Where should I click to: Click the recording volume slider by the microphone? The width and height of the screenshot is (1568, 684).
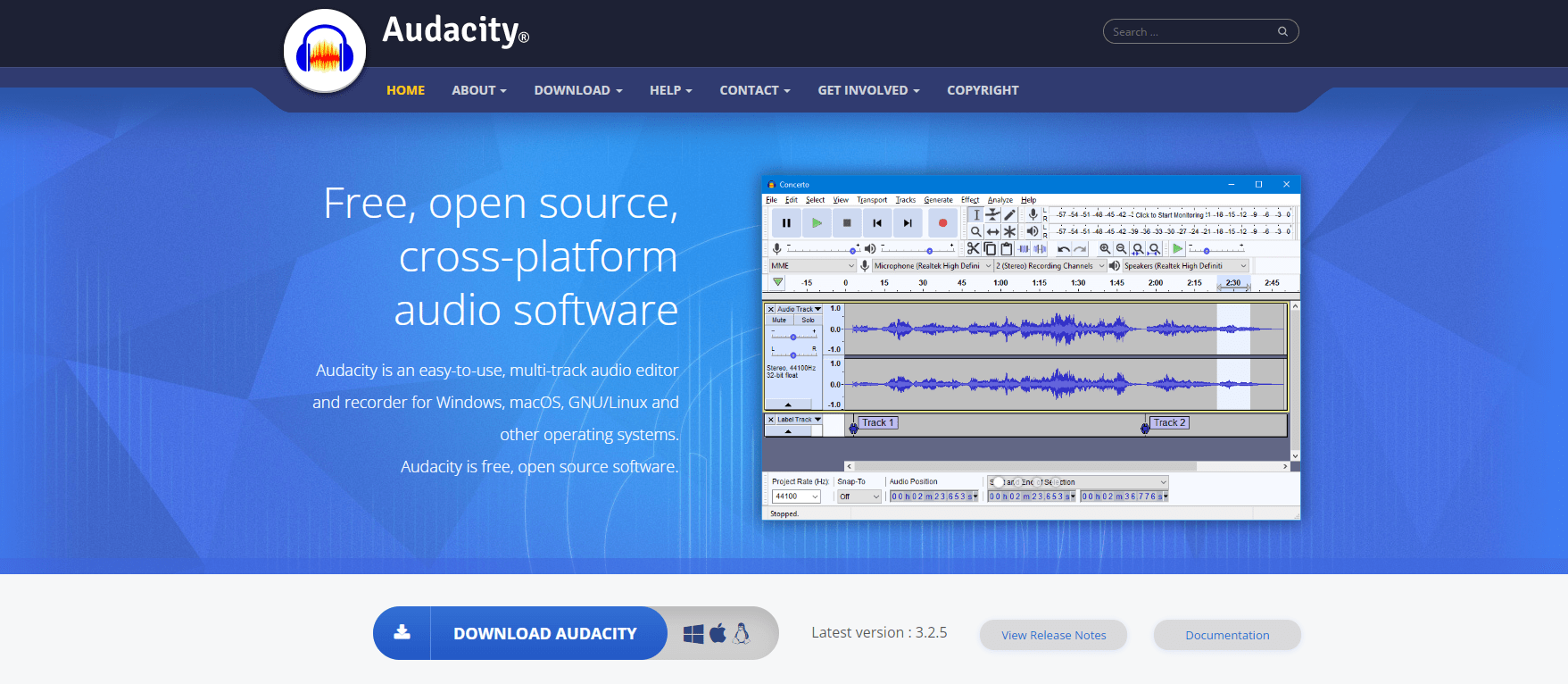pos(823,249)
